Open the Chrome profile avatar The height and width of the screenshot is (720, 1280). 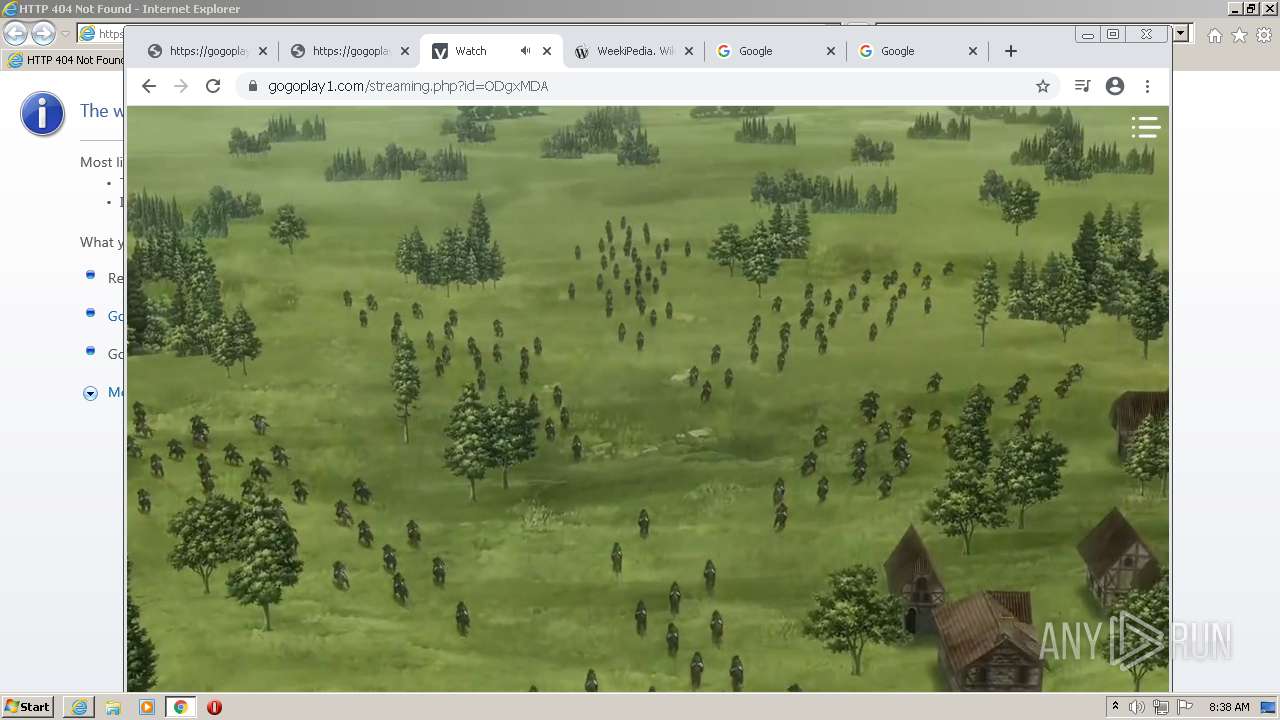coord(1115,86)
